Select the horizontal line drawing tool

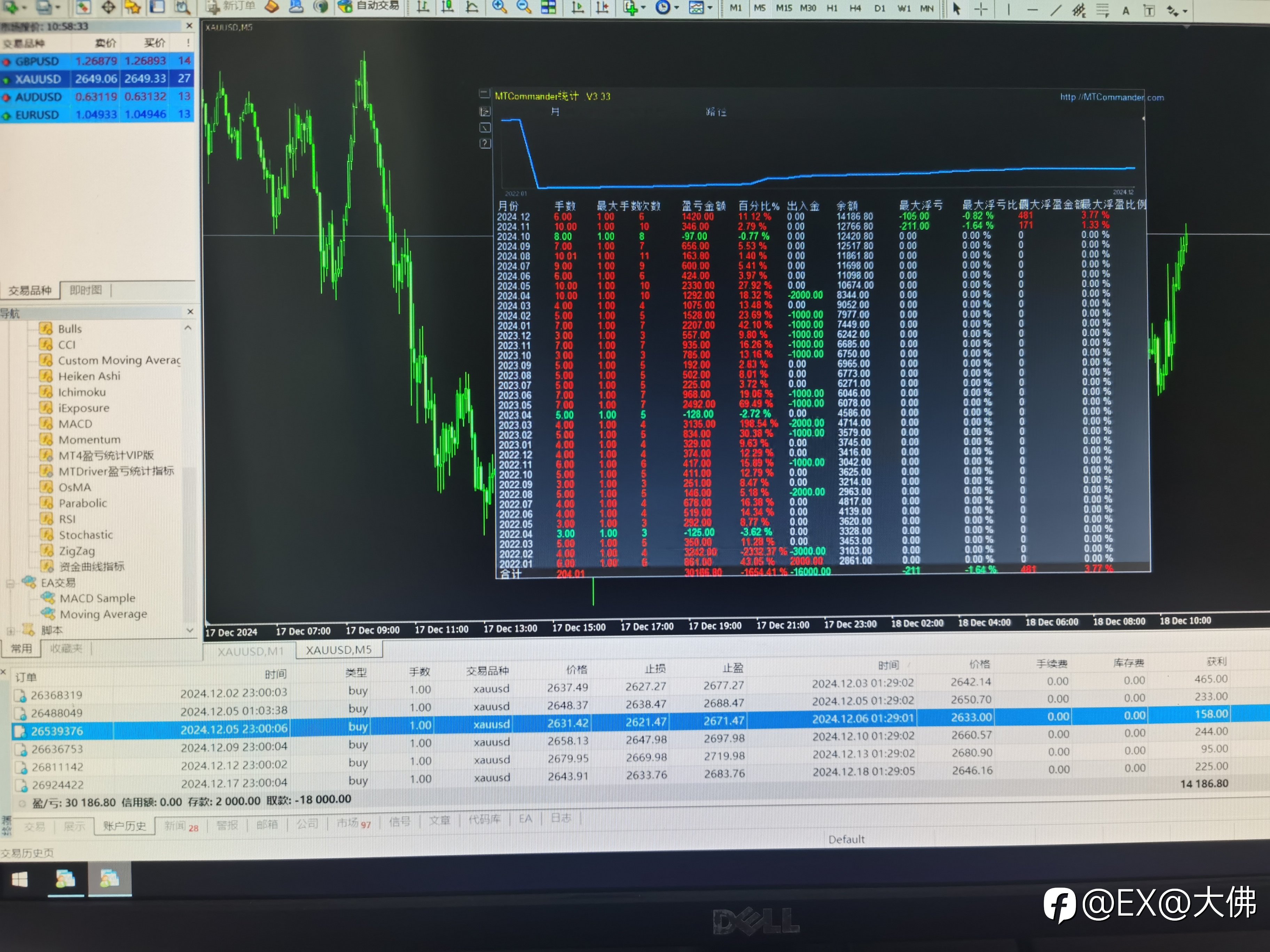coord(1032,9)
